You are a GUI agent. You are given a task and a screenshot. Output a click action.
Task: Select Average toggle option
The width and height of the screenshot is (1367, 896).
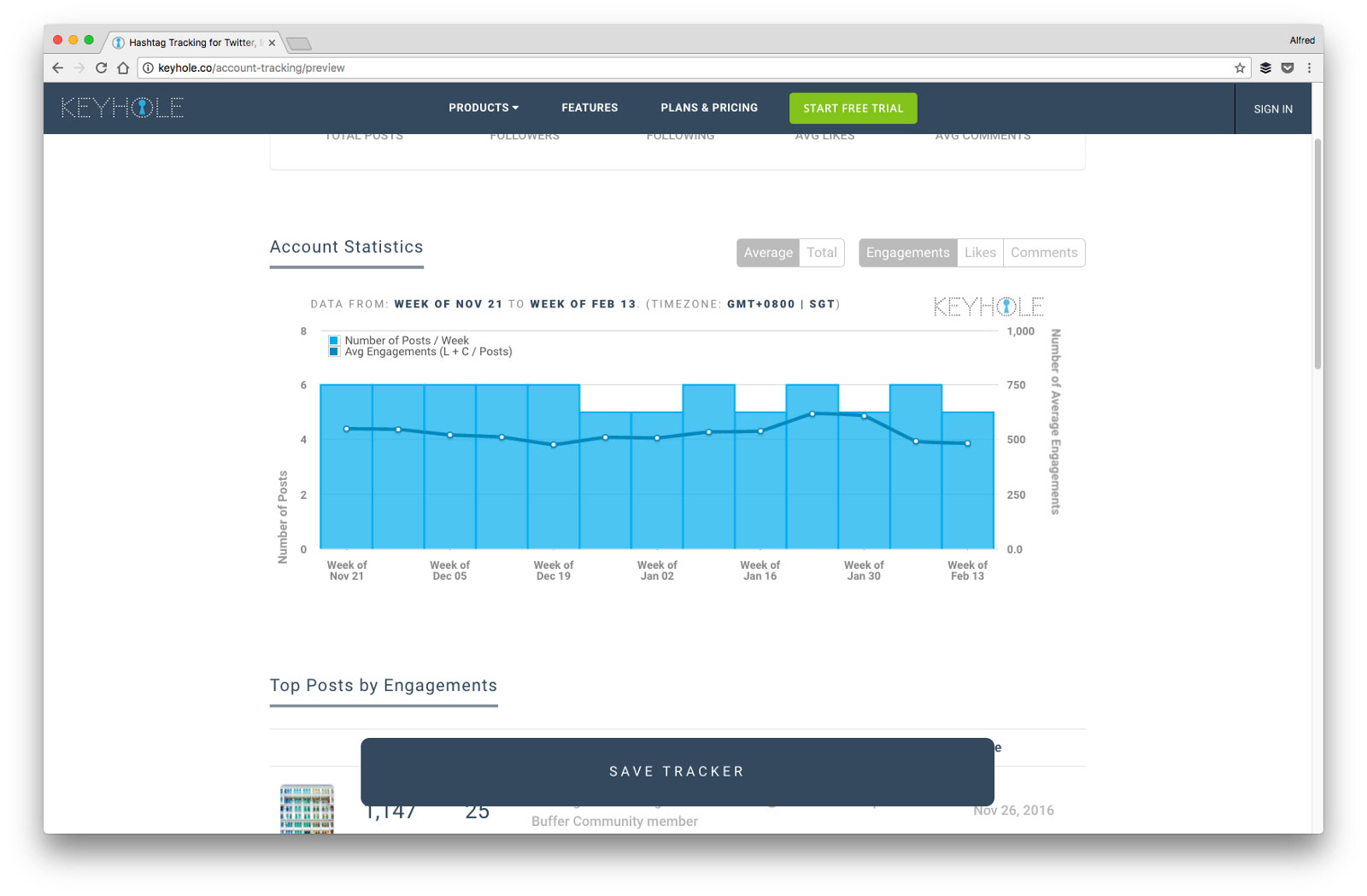tap(768, 253)
